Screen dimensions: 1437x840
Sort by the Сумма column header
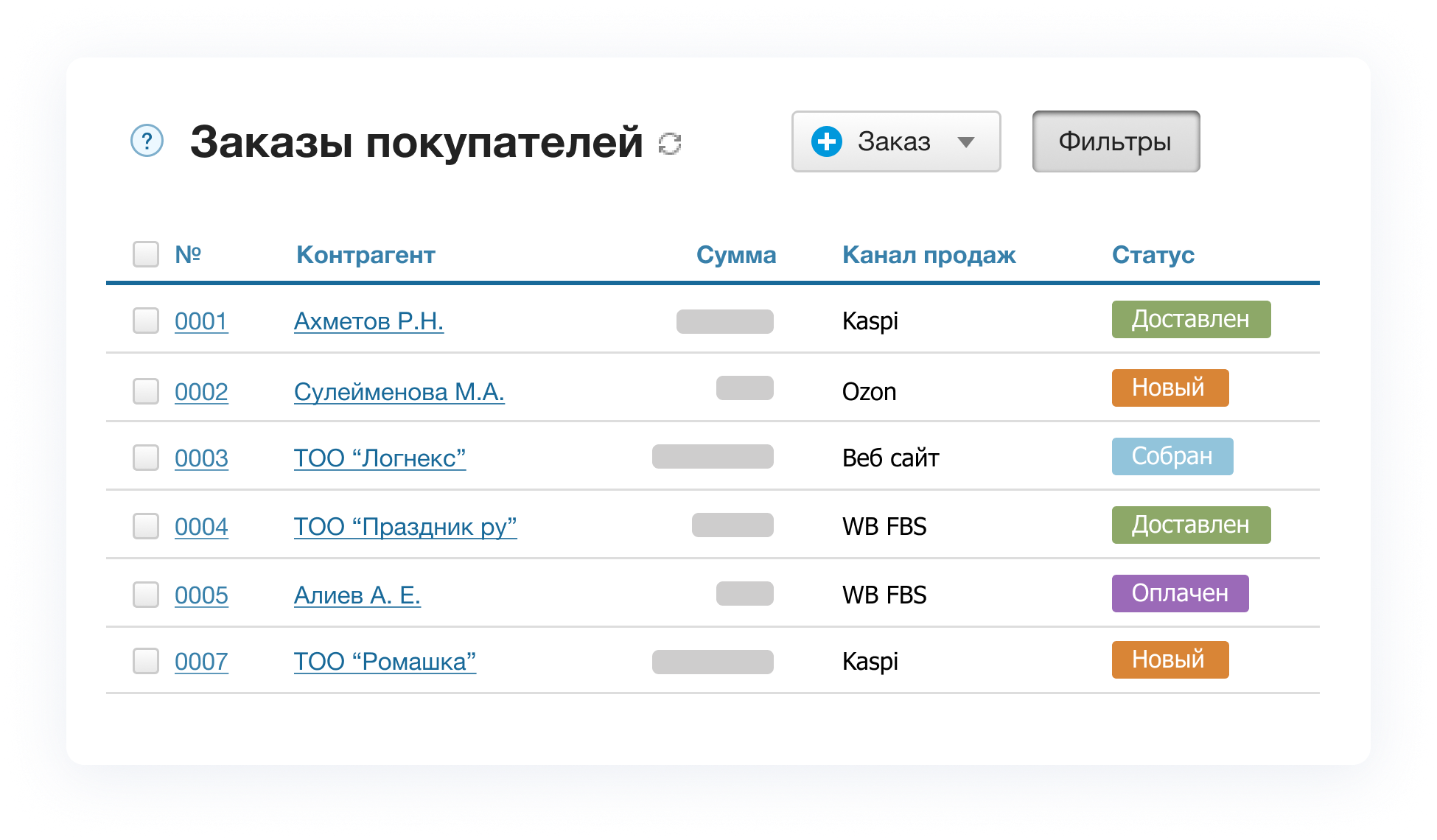click(735, 255)
